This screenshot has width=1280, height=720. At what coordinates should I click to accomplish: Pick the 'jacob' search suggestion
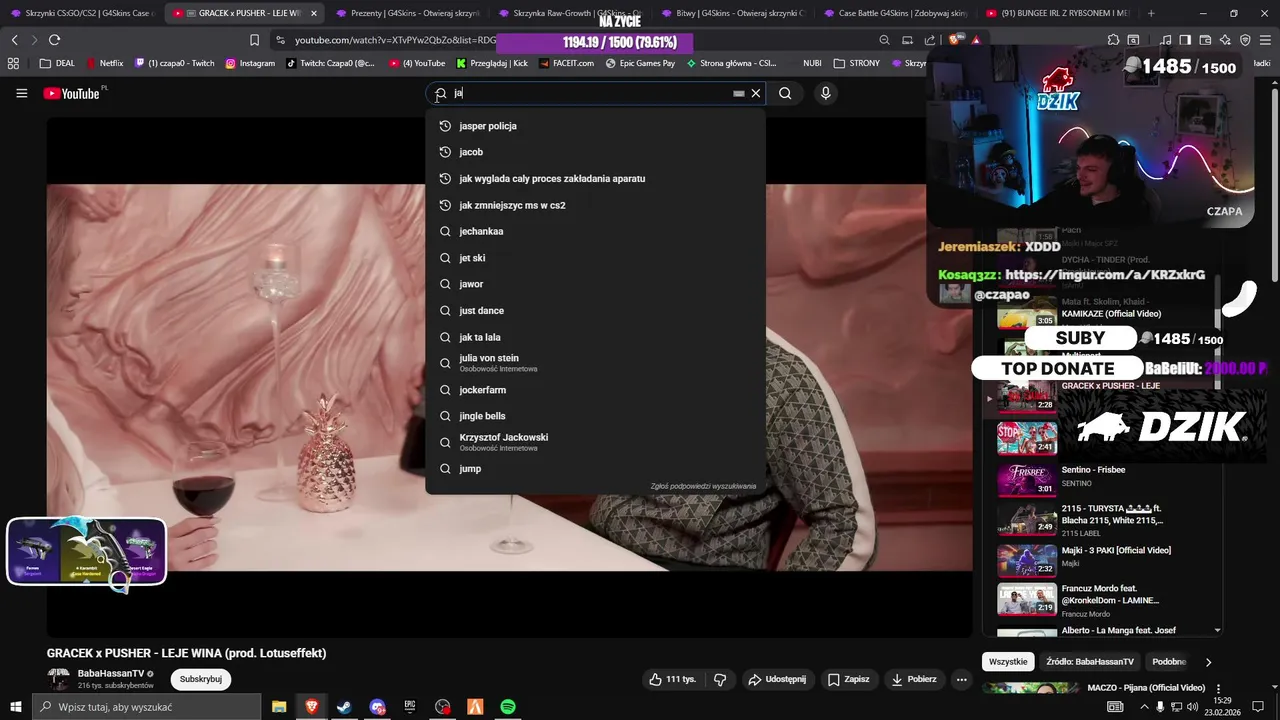point(595,152)
